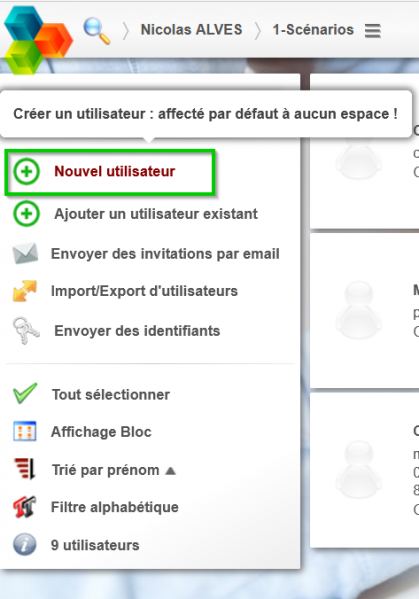
Task: Click plus icon beside Ajouter un utilisateur existant
Action: coord(26,214)
